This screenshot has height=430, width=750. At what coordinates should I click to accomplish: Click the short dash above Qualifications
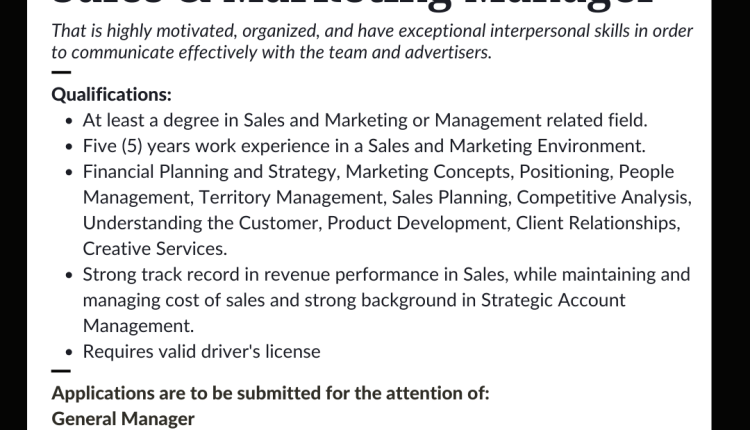[60, 73]
